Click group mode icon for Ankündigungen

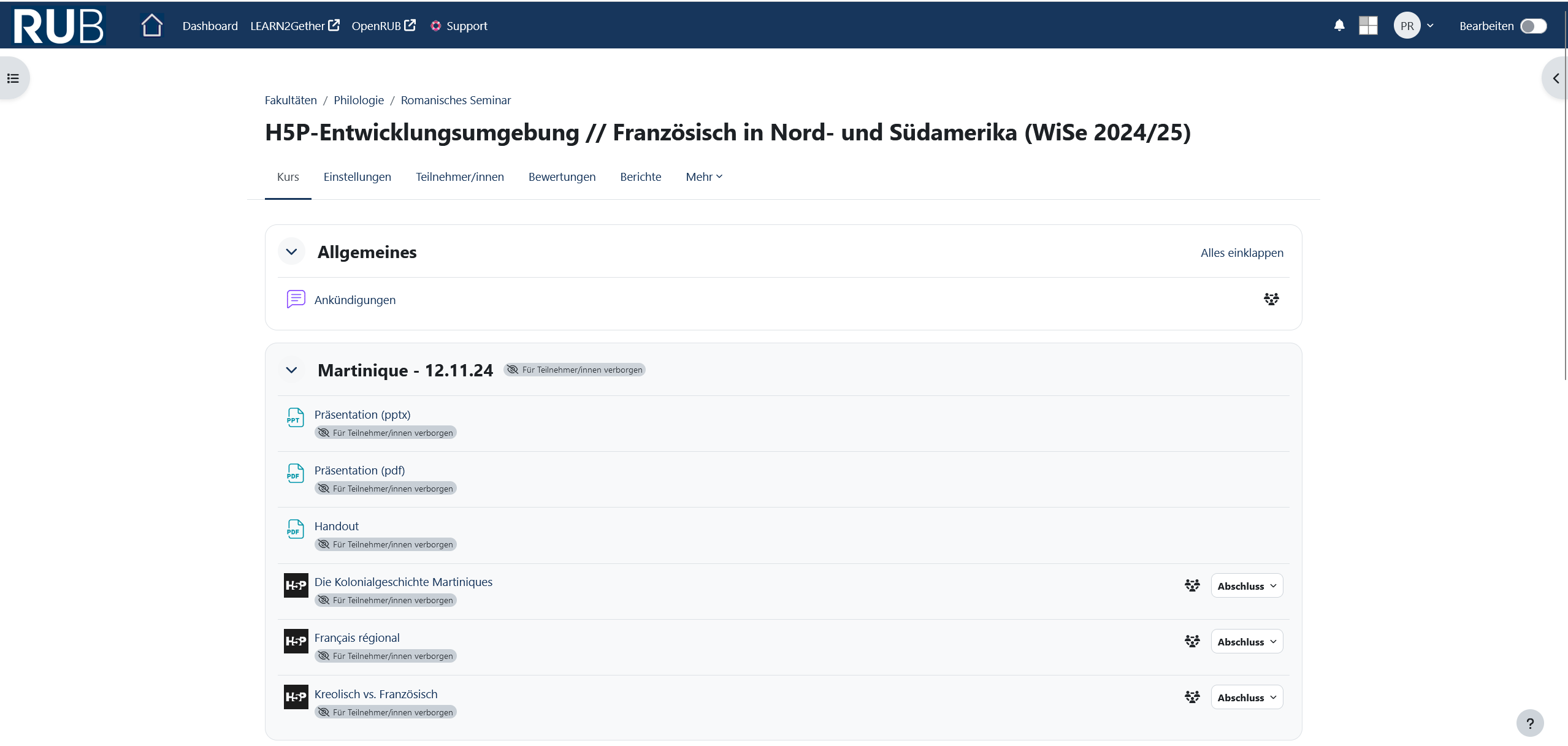[x=1271, y=299]
